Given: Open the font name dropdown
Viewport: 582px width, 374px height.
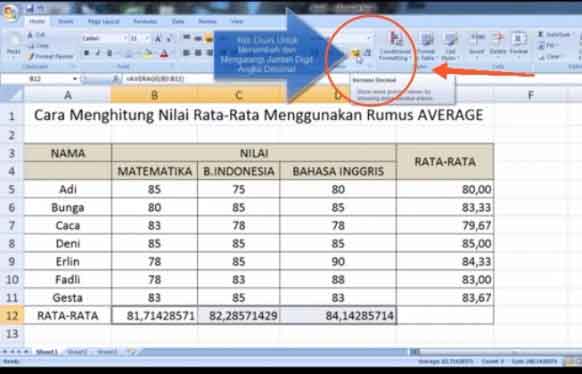Looking at the screenshot, I should tap(124, 38).
